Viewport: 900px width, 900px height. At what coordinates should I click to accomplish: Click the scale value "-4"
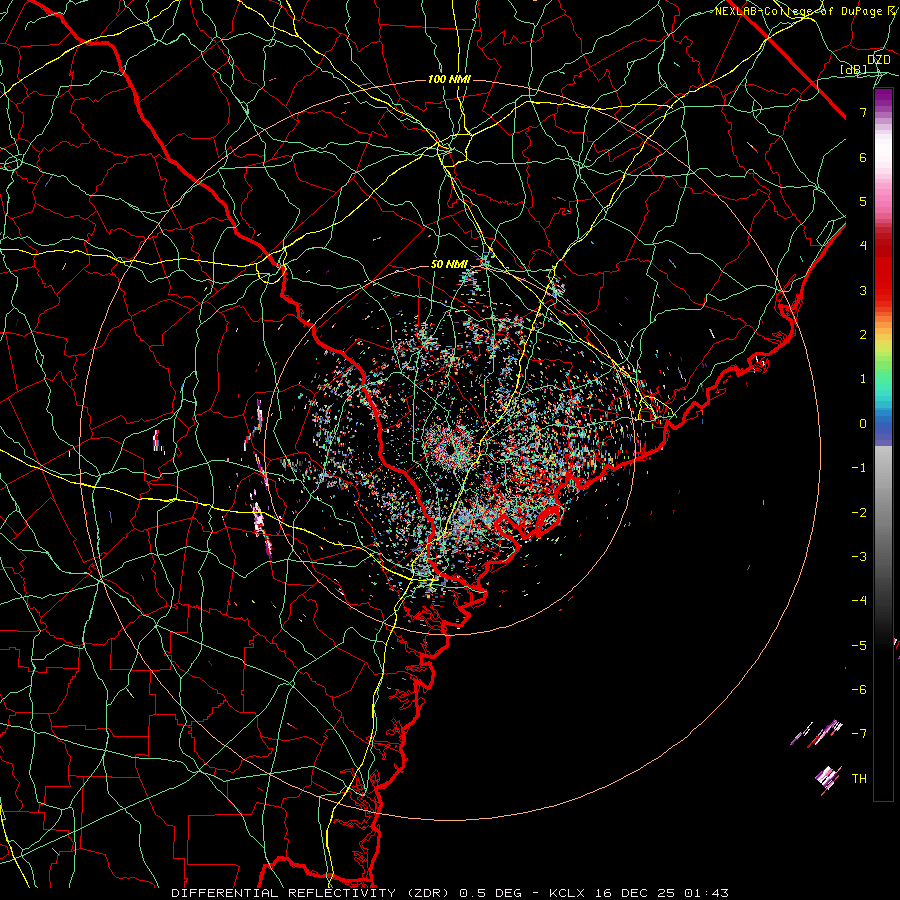coord(859,601)
